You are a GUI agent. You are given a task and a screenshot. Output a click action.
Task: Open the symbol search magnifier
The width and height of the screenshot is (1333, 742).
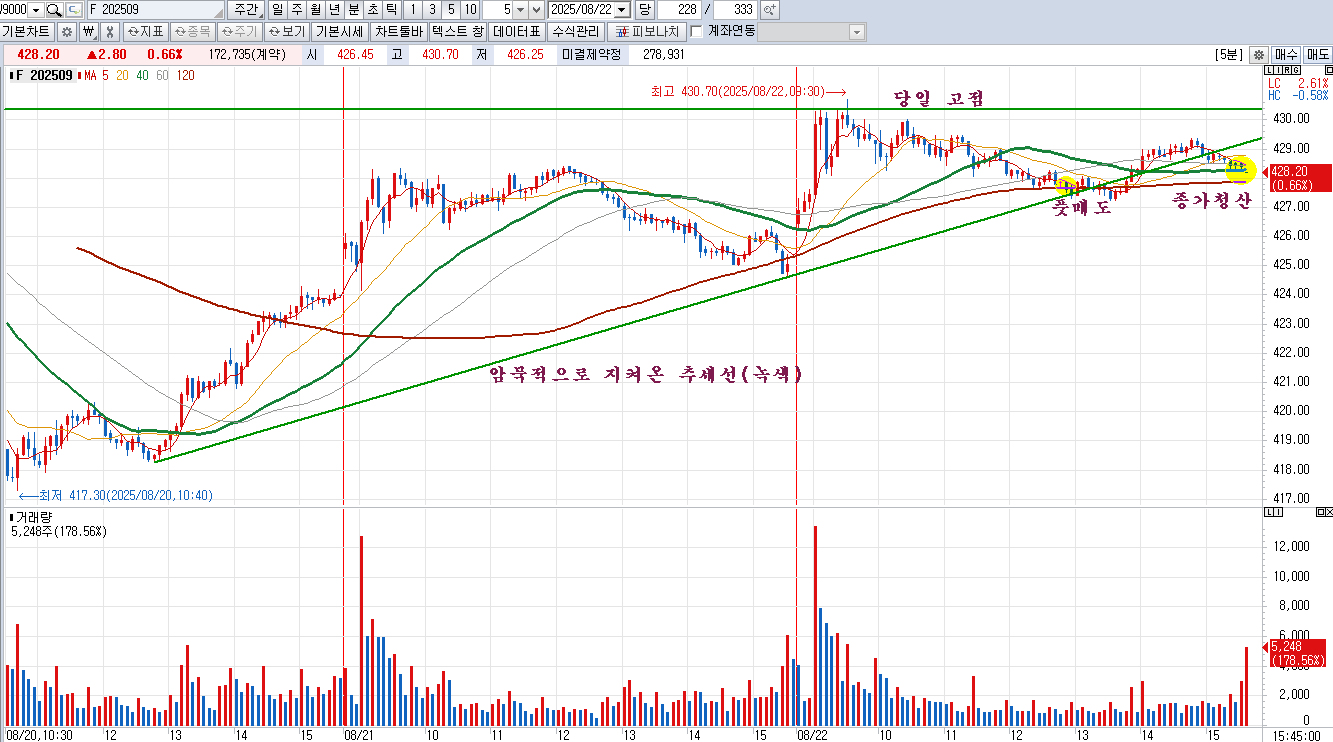pos(54,10)
